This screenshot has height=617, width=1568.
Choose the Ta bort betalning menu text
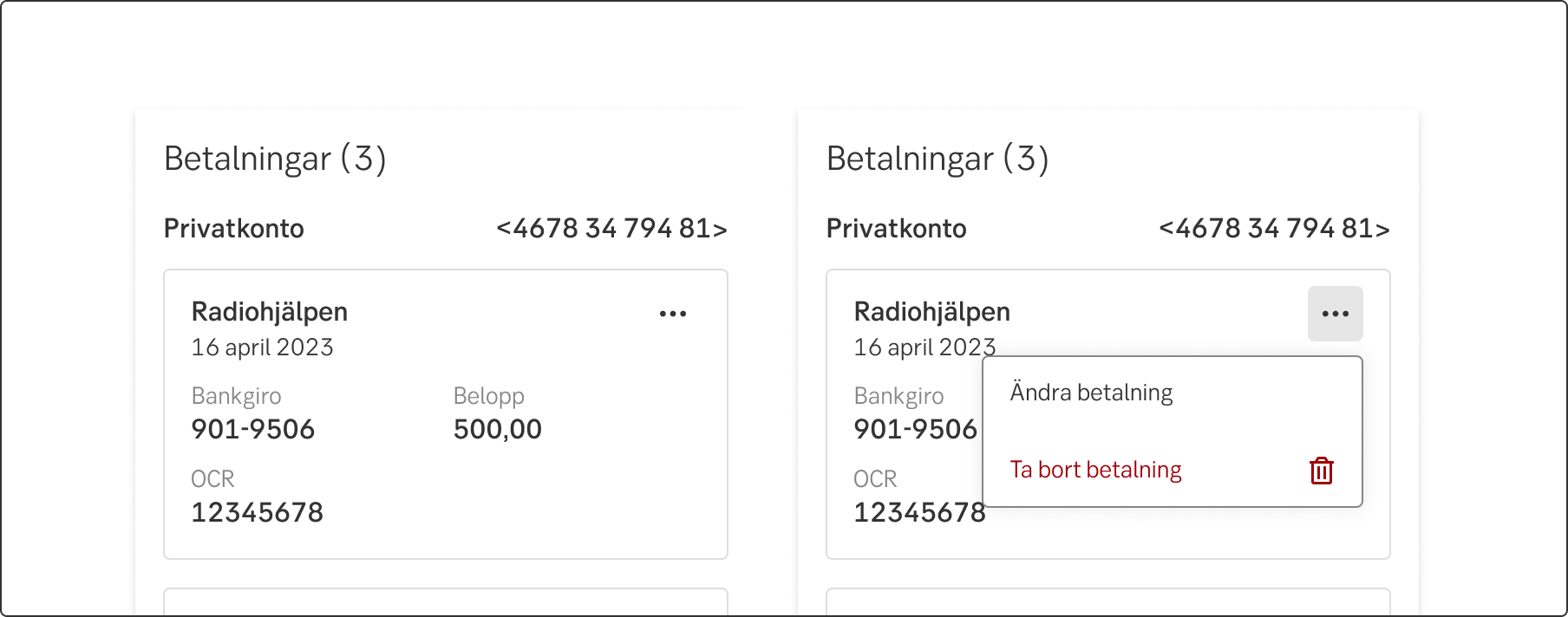[x=1095, y=470]
